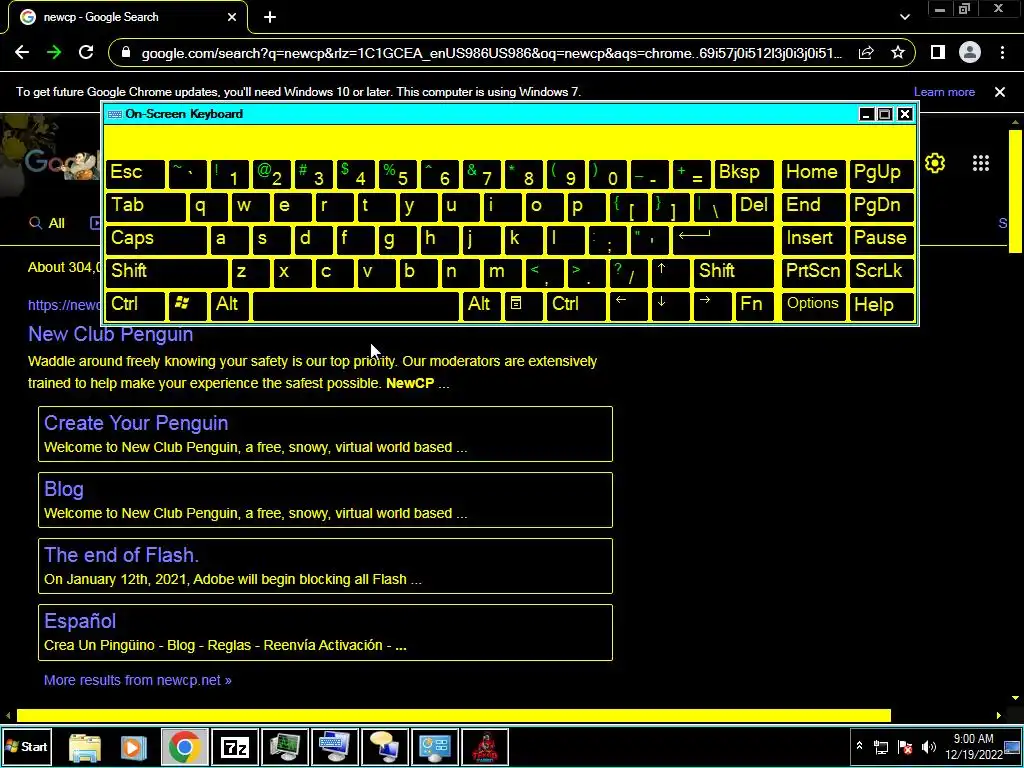Viewport: 1024px width, 768px height.
Task: Open the Blog sitelink
Action: [64, 489]
